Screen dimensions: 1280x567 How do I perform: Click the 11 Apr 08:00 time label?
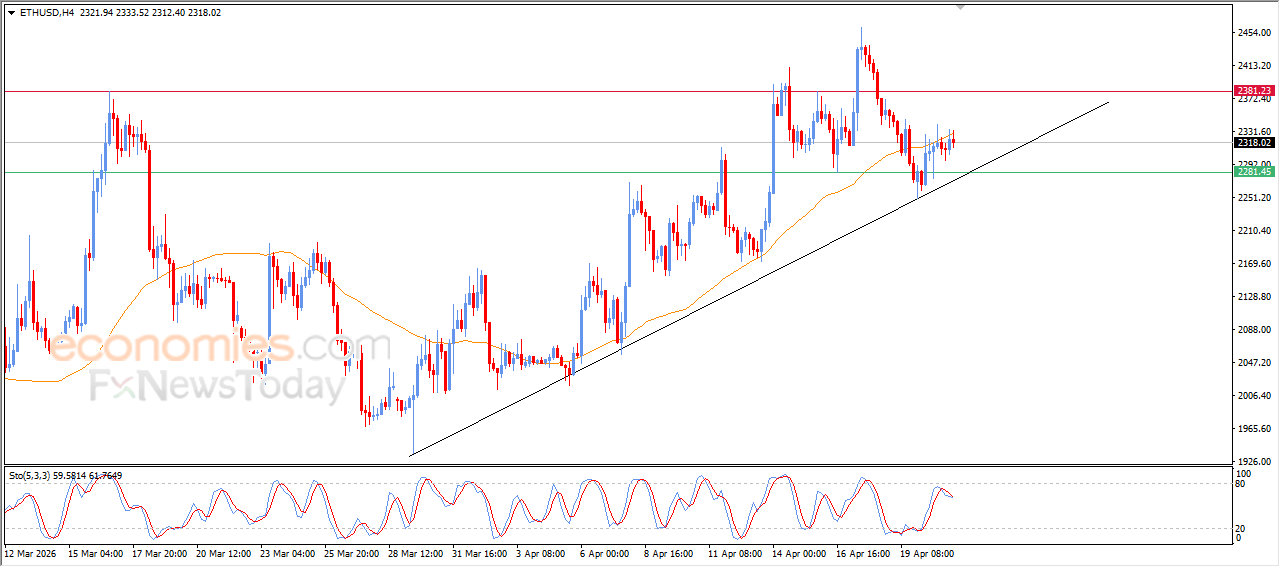click(x=736, y=552)
